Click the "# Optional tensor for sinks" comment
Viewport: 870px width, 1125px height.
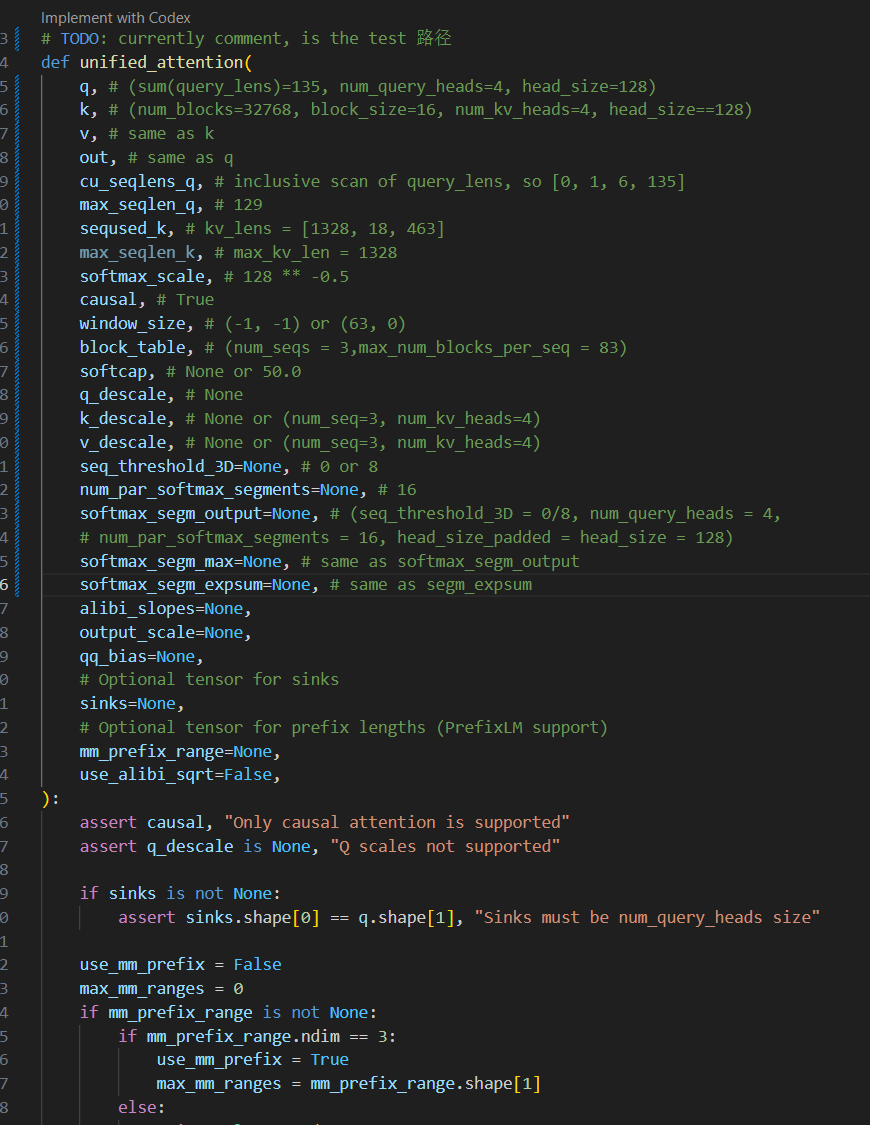209,679
